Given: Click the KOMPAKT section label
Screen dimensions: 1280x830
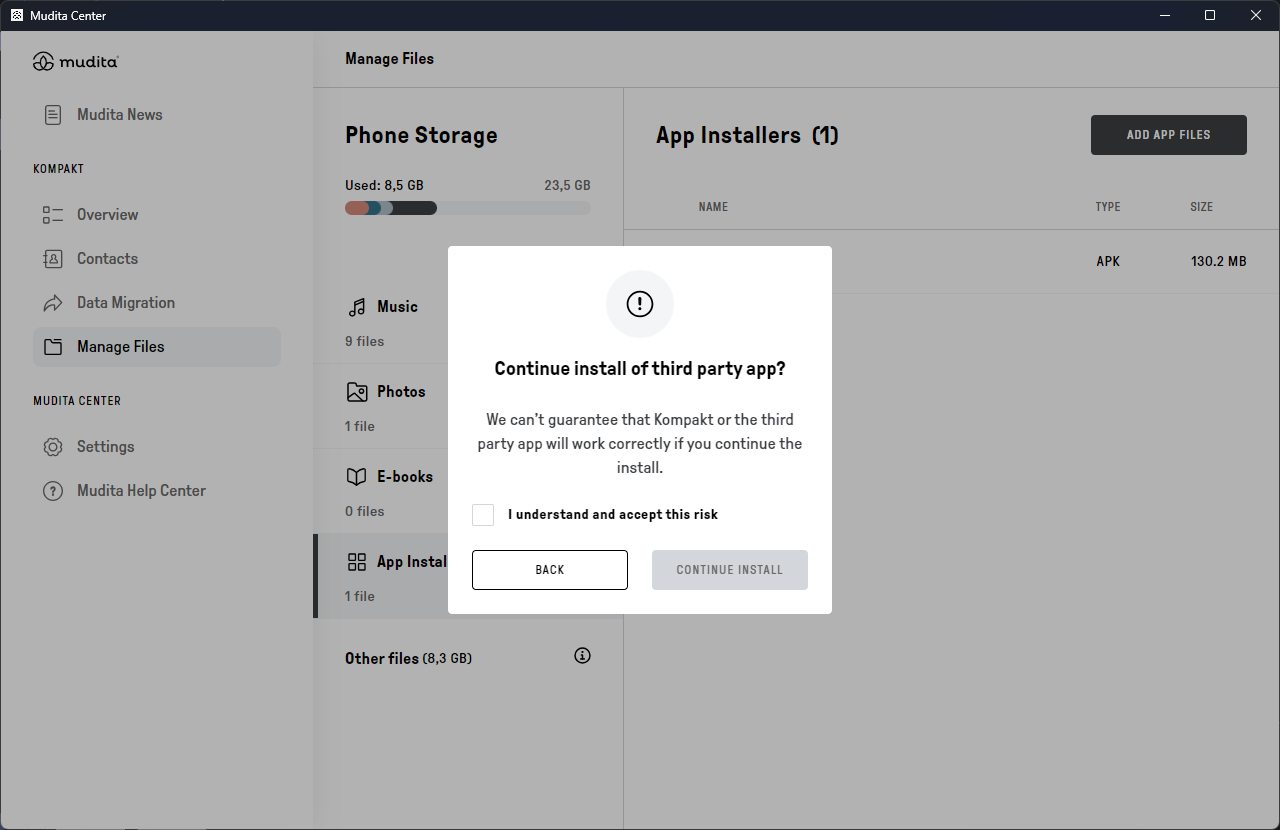Looking at the screenshot, I should 59,169.
